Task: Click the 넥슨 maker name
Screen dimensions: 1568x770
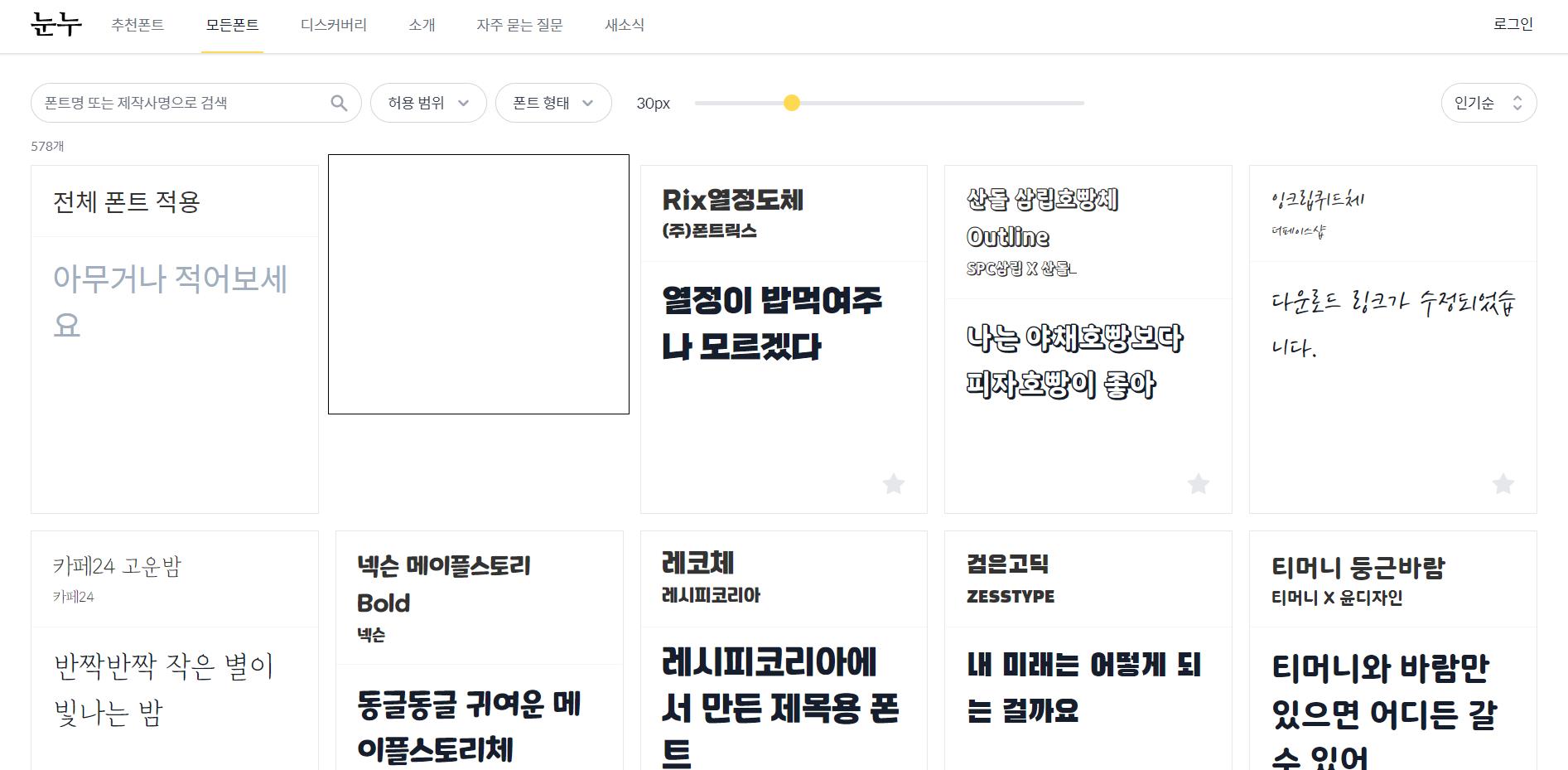Action: click(x=371, y=635)
